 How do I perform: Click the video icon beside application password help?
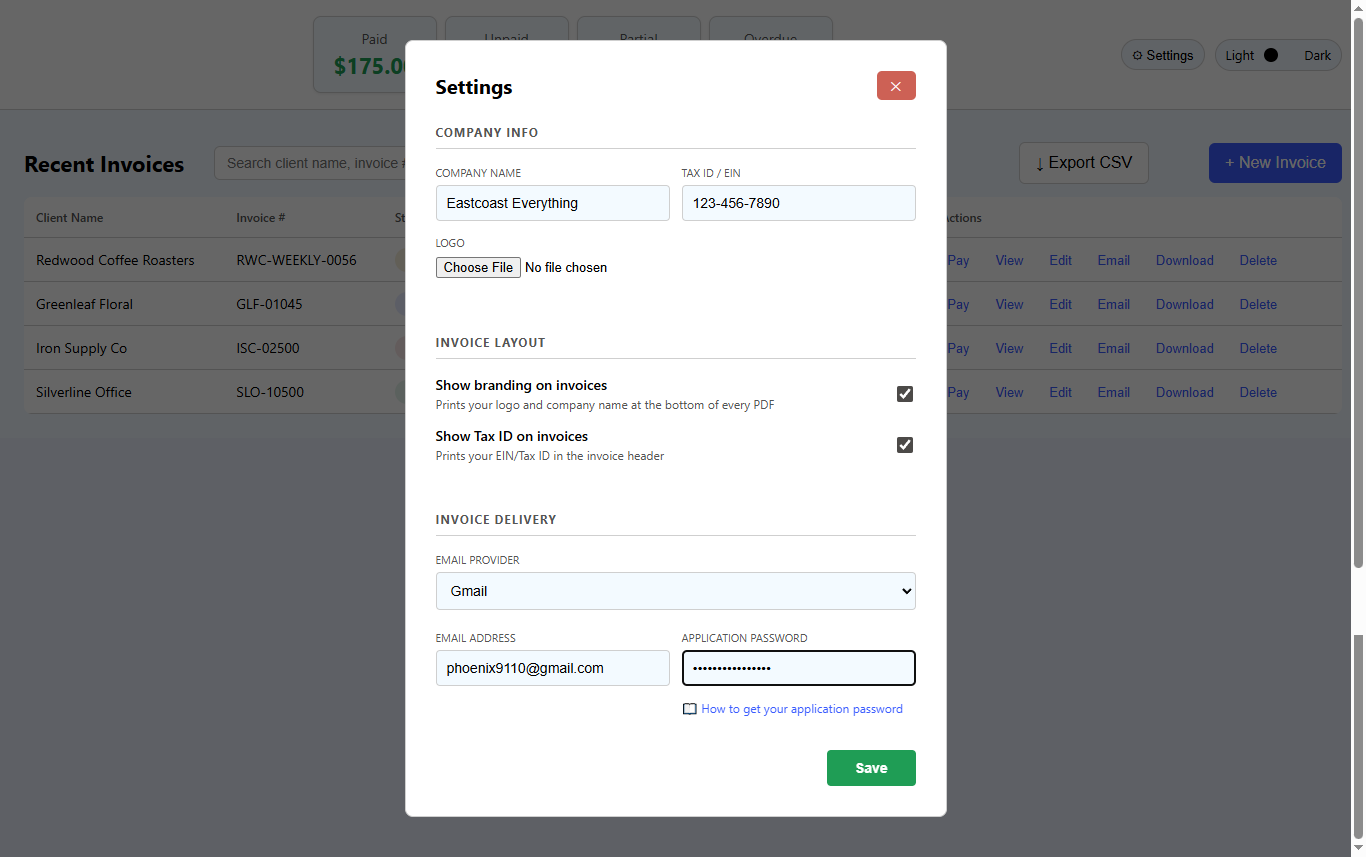pos(690,709)
